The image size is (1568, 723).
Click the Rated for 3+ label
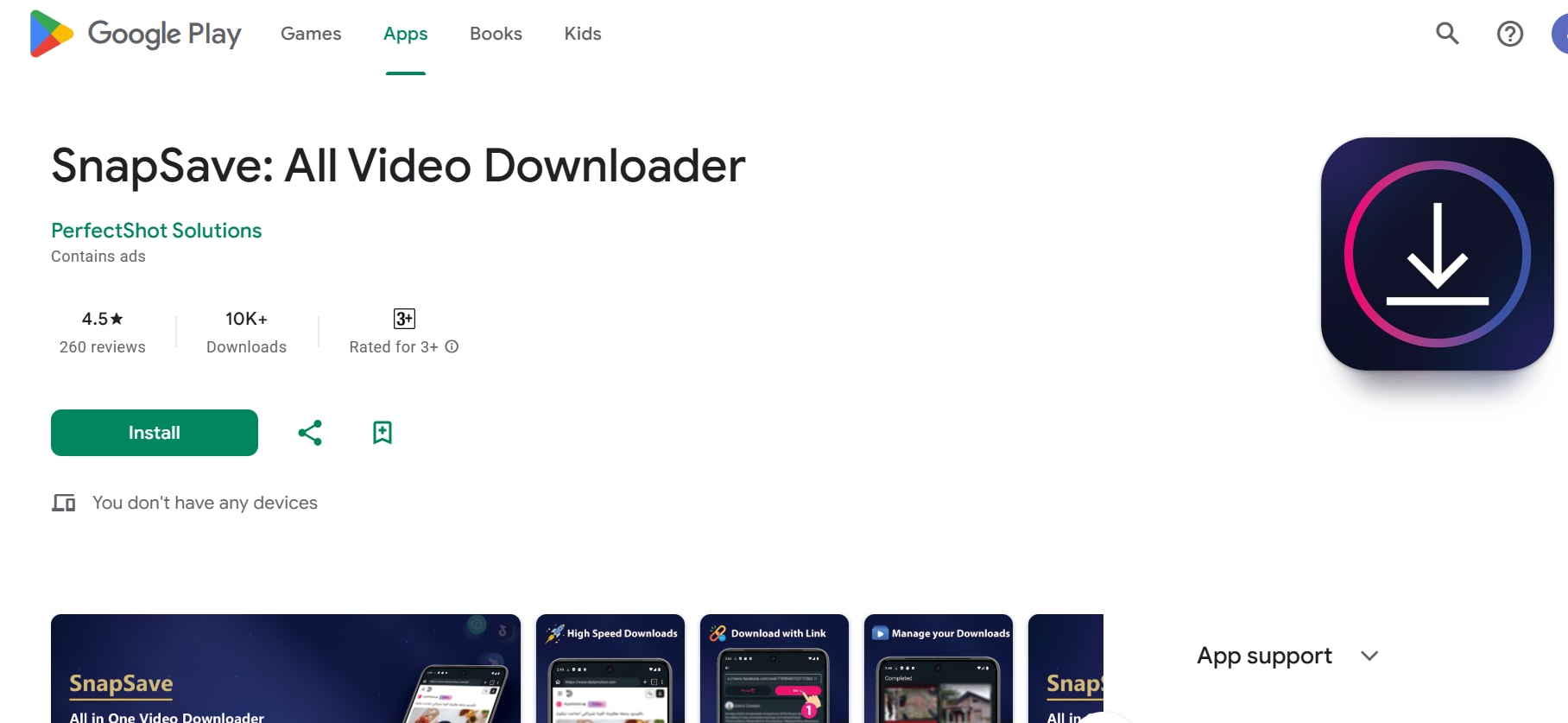coord(394,347)
